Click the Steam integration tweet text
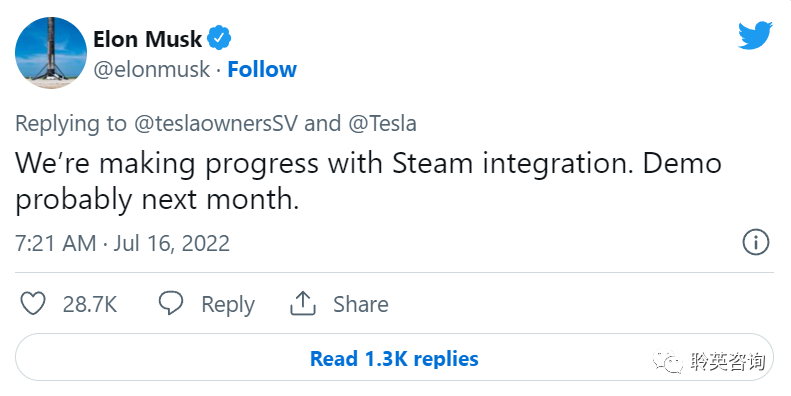 tap(368, 181)
